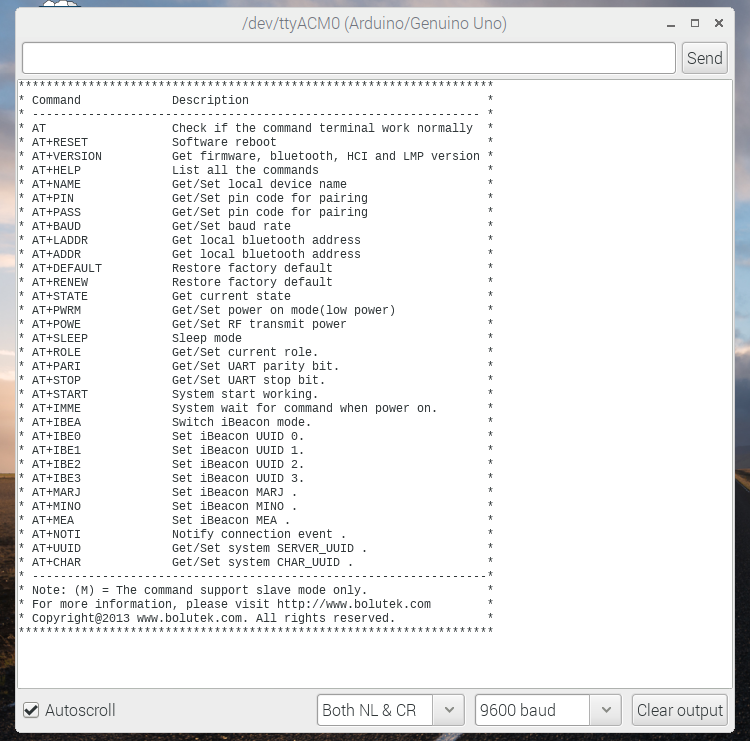The image size is (750, 741).
Task: Click the AT+UUID command text
Action: [56, 548]
